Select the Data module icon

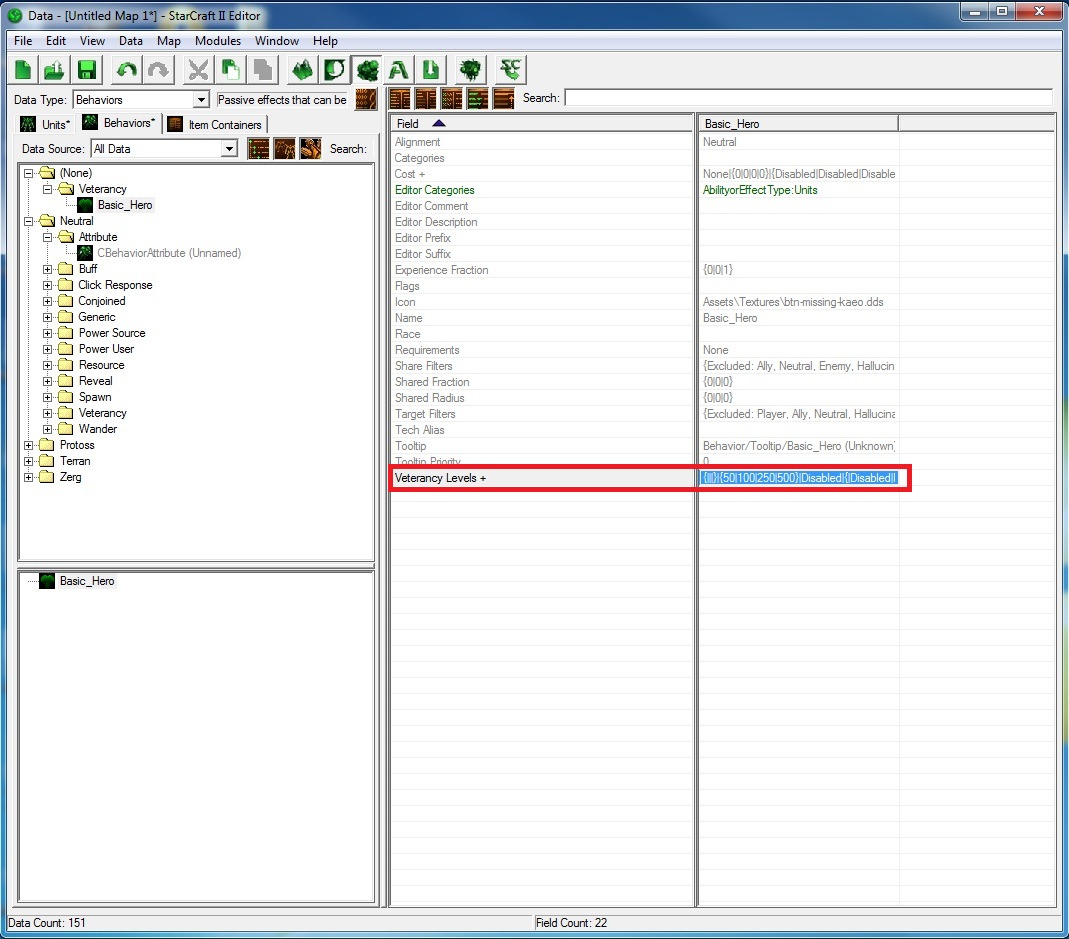pyautogui.click(x=367, y=70)
